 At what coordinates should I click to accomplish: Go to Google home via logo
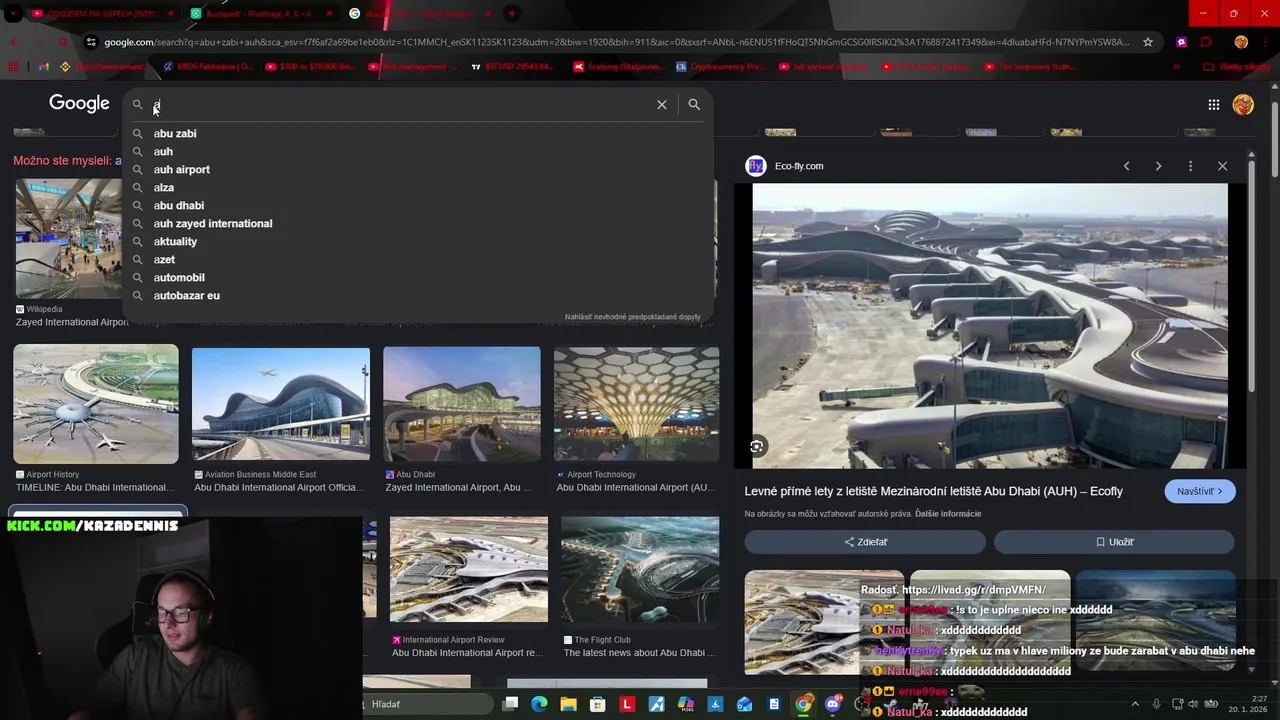click(79, 104)
